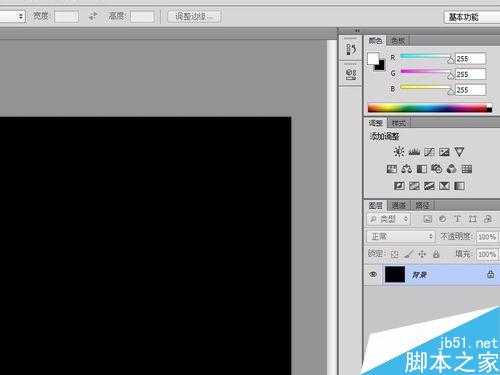Click the 不透明度 opacity 100% field
This screenshot has height=375, width=500.
point(487,237)
